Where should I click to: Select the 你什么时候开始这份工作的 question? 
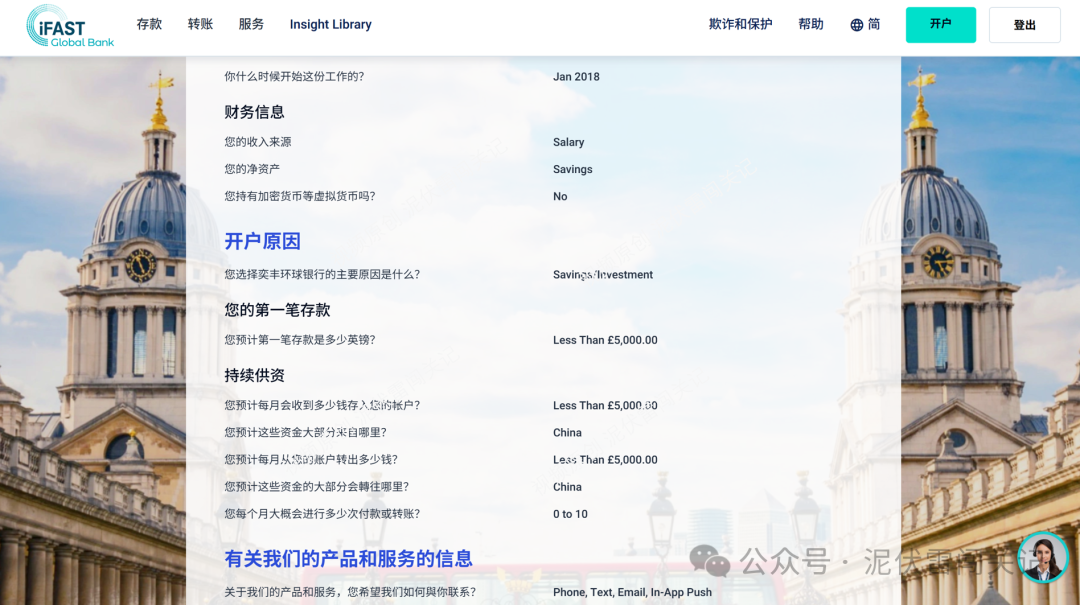pos(294,76)
